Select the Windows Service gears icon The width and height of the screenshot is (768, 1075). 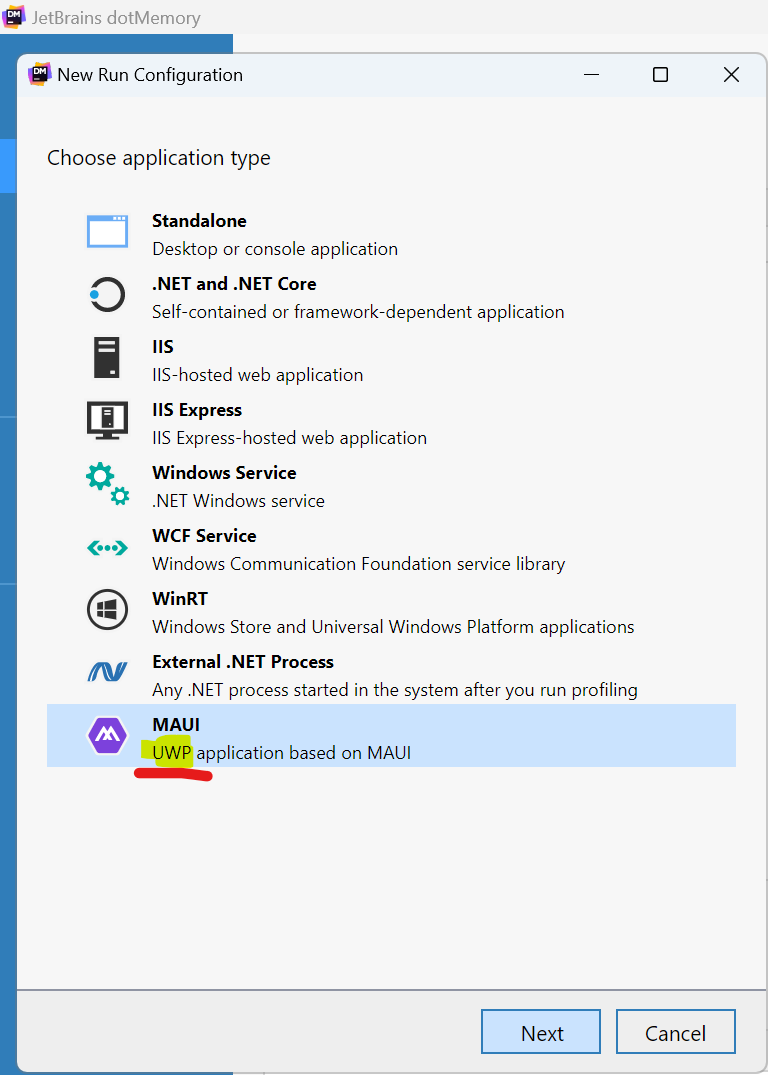[x=107, y=483]
